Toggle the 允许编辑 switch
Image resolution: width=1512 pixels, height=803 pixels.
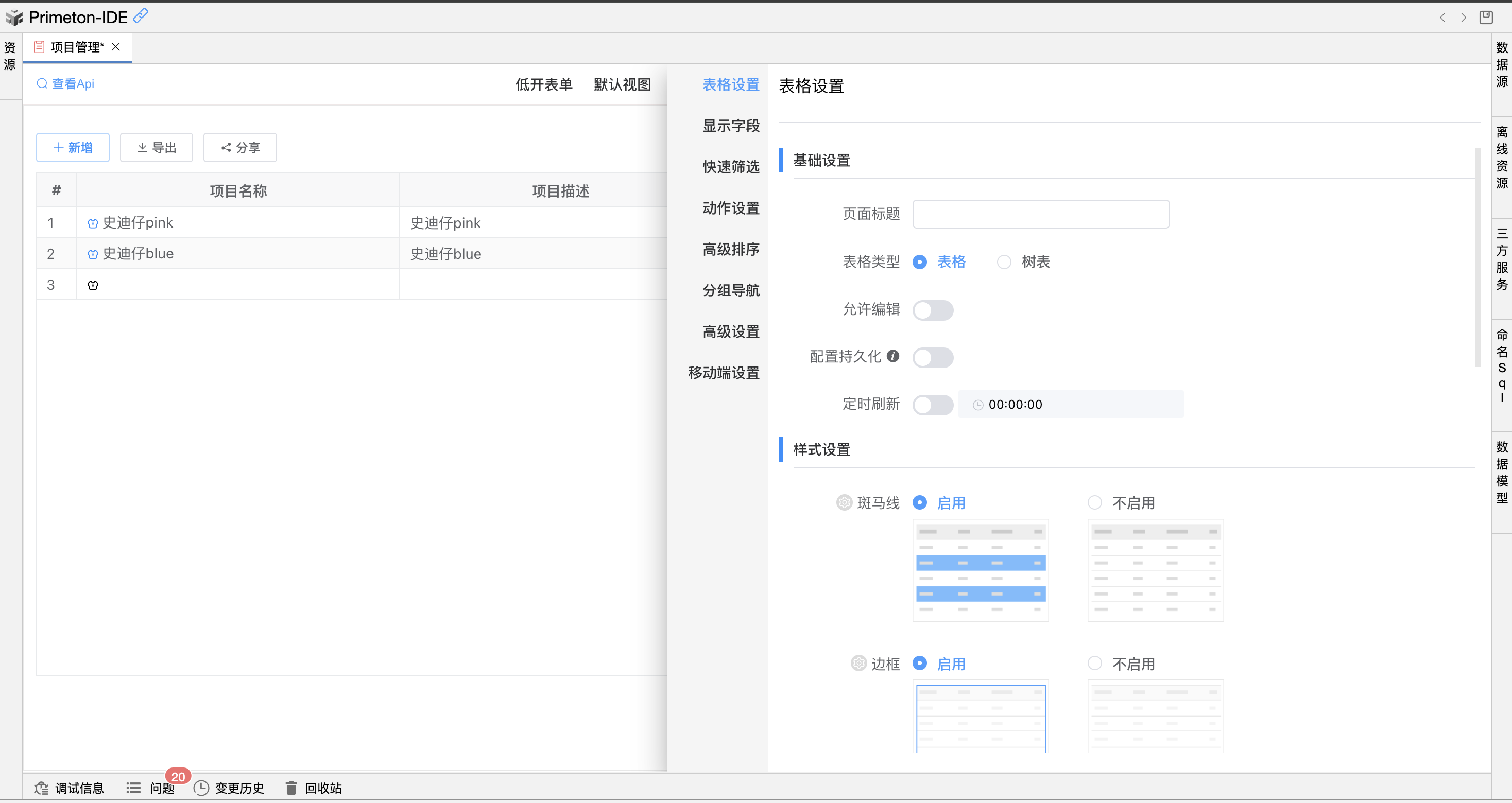click(x=933, y=310)
